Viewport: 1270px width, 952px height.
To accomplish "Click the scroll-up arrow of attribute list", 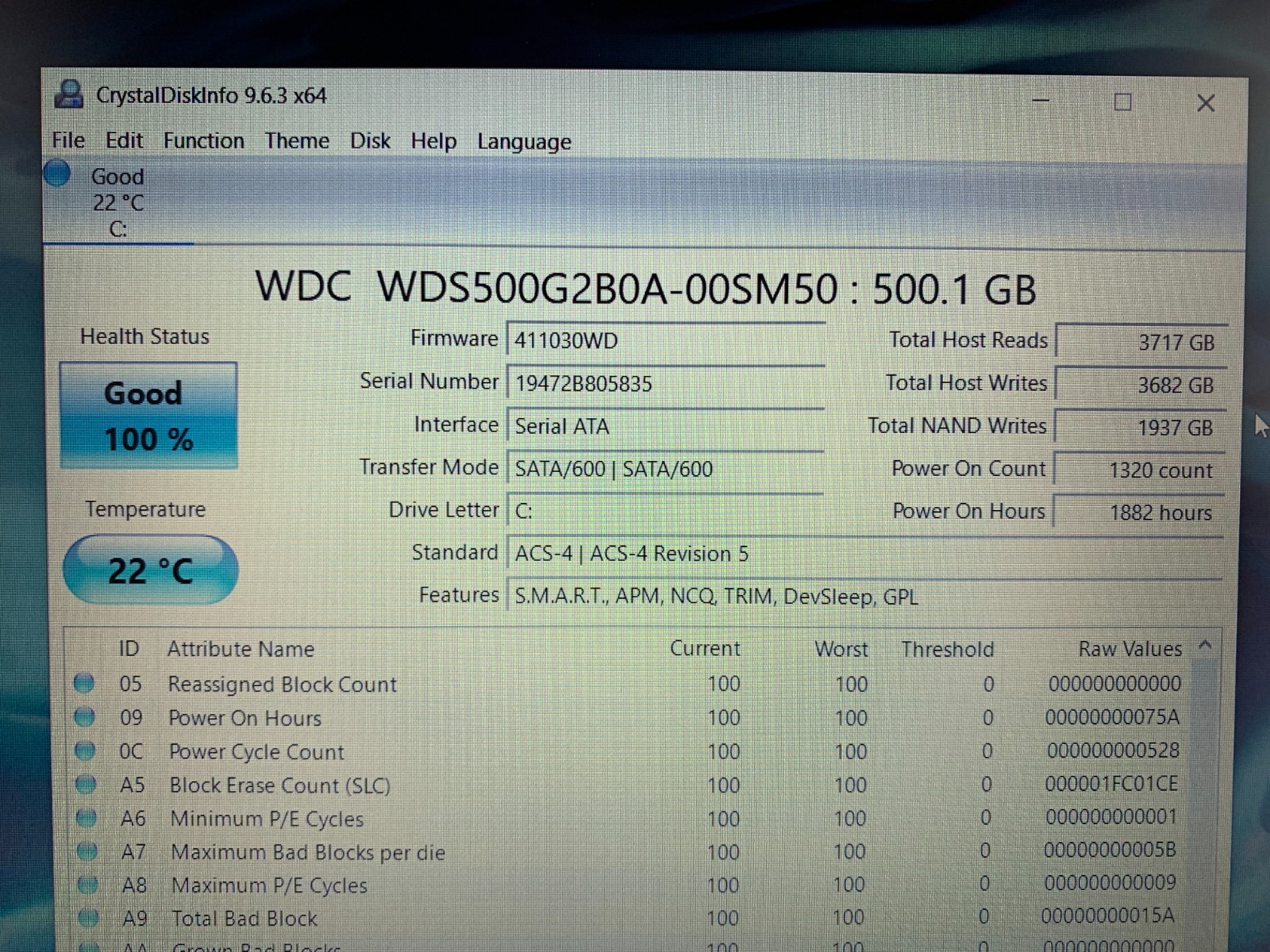I will 1205,646.
